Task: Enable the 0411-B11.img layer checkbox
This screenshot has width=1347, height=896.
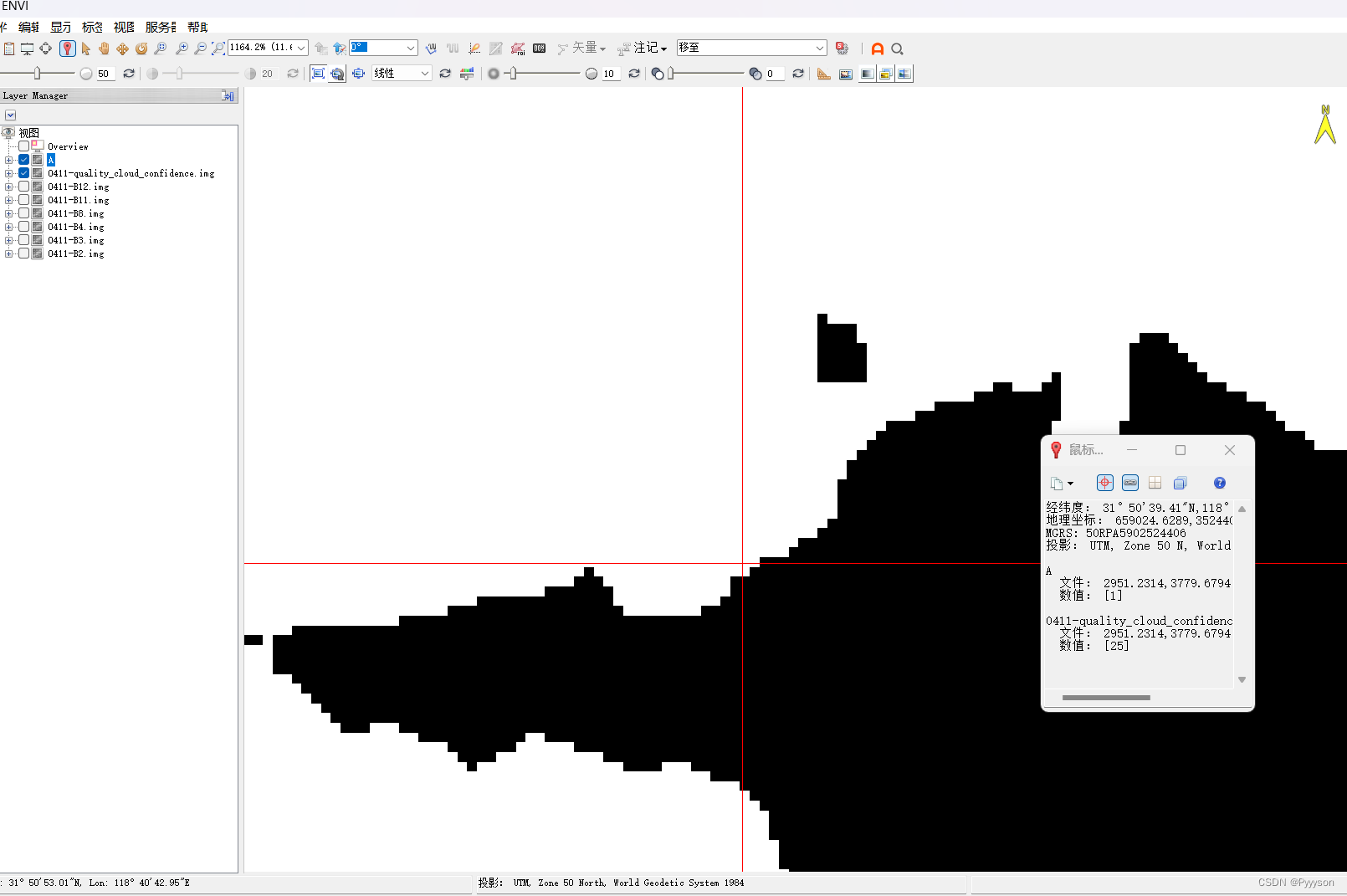Action: [x=23, y=200]
